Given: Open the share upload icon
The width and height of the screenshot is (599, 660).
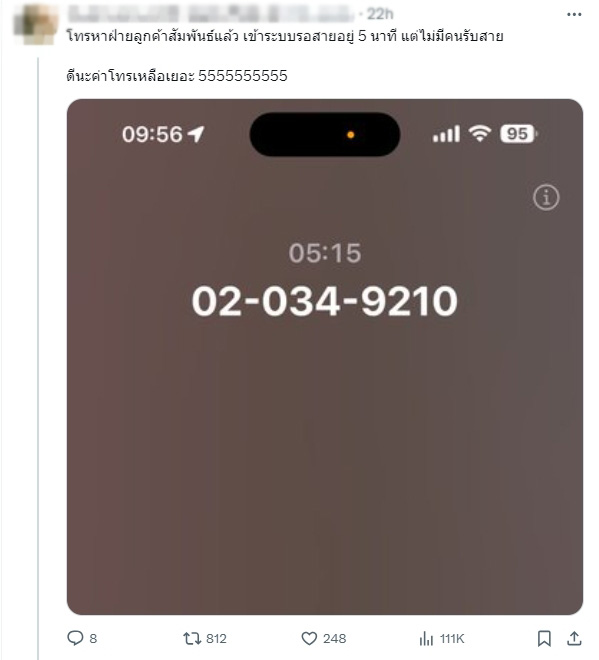Looking at the screenshot, I should [574, 639].
